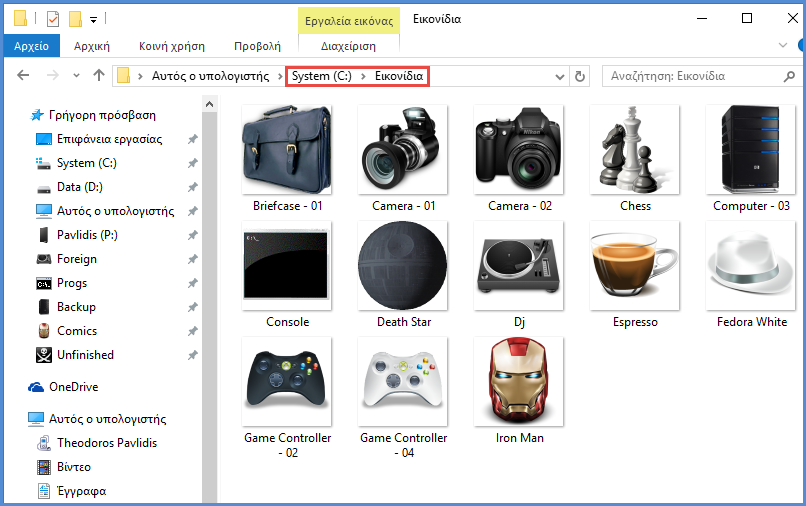This screenshot has width=806, height=506.
Task: Click the sidebar scroll up arrow
Action: point(209,104)
